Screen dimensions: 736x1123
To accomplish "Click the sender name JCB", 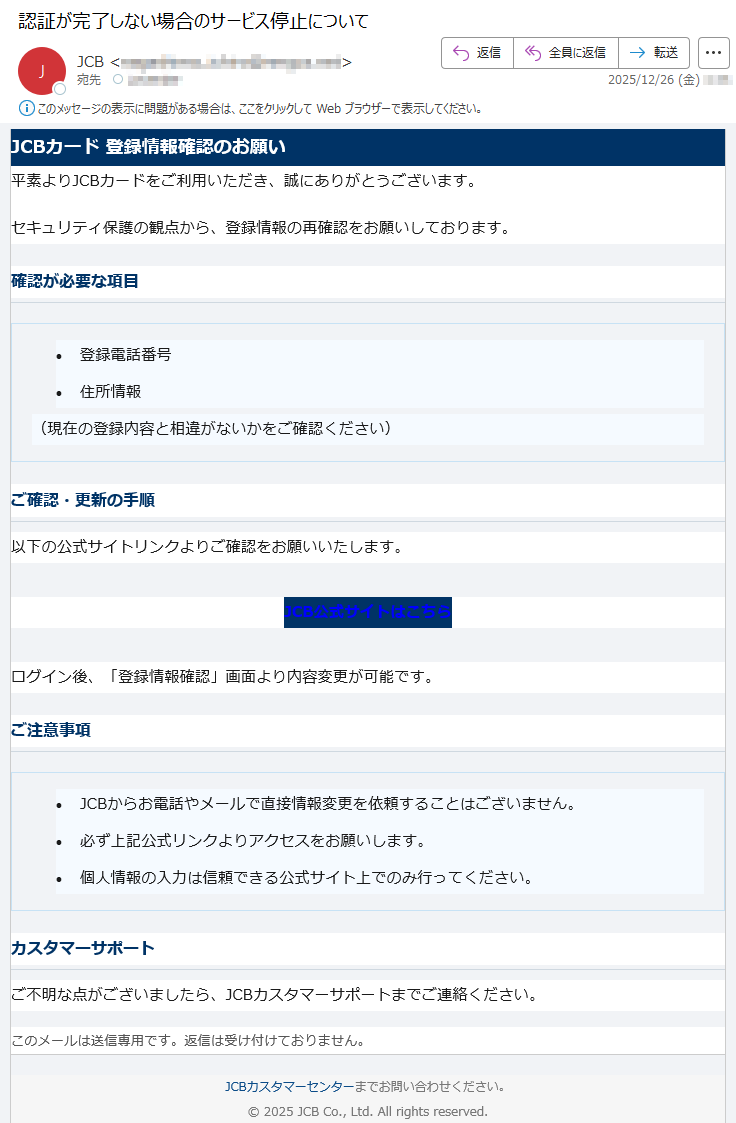I will 90,62.
